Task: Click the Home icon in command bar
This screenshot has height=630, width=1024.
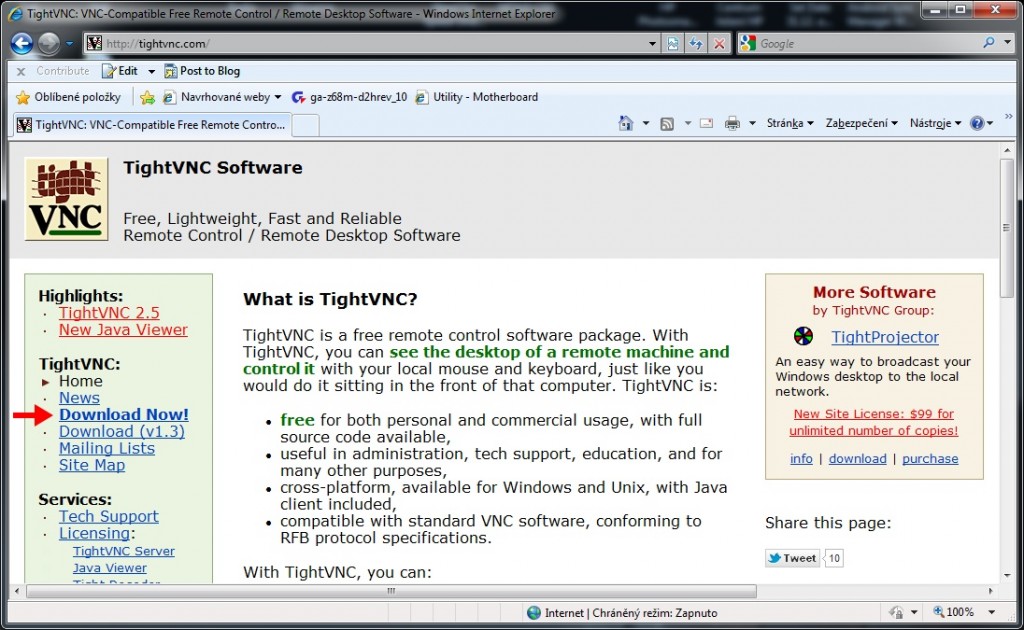Action: point(626,123)
